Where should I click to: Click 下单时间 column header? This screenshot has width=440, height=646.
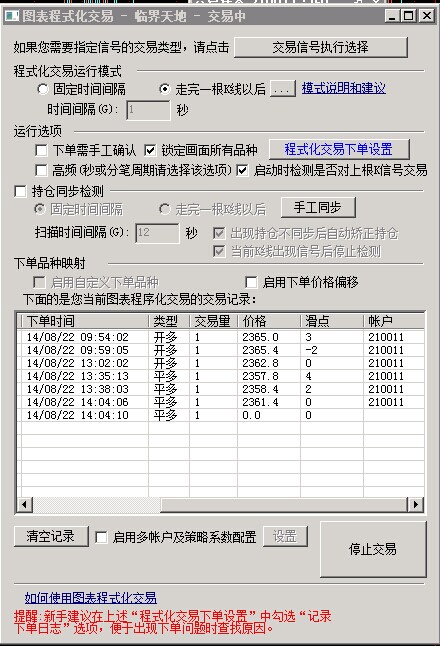pos(84,321)
